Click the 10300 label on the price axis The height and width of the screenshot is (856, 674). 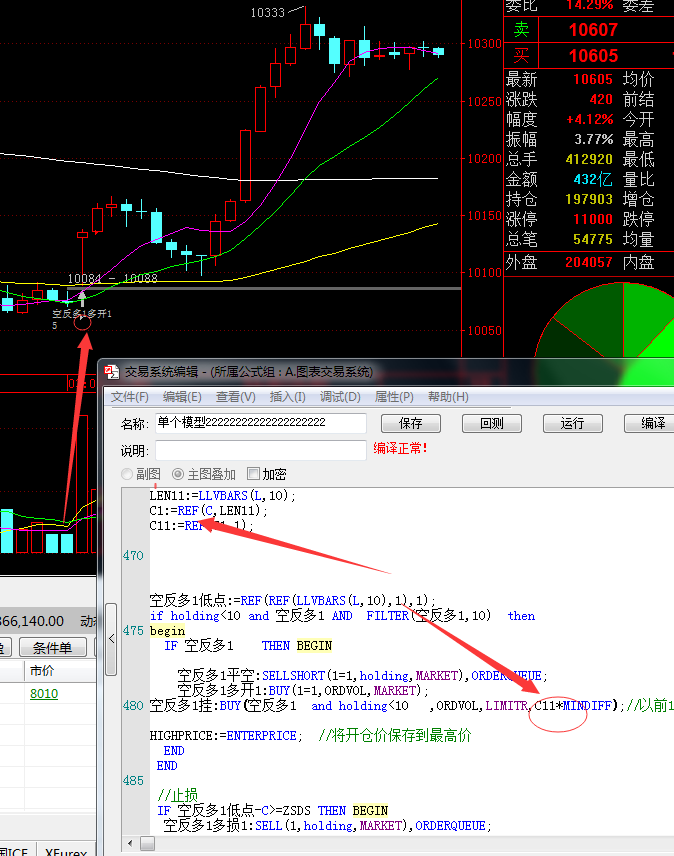point(484,44)
